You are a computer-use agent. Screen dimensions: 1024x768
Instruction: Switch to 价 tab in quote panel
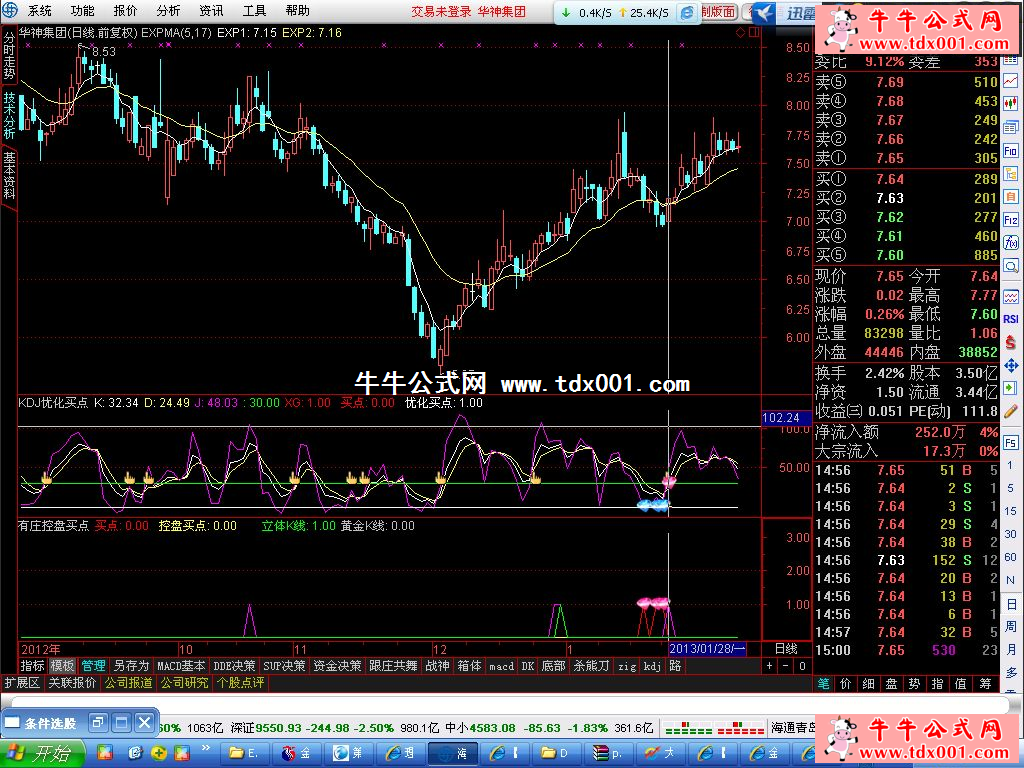846,683
